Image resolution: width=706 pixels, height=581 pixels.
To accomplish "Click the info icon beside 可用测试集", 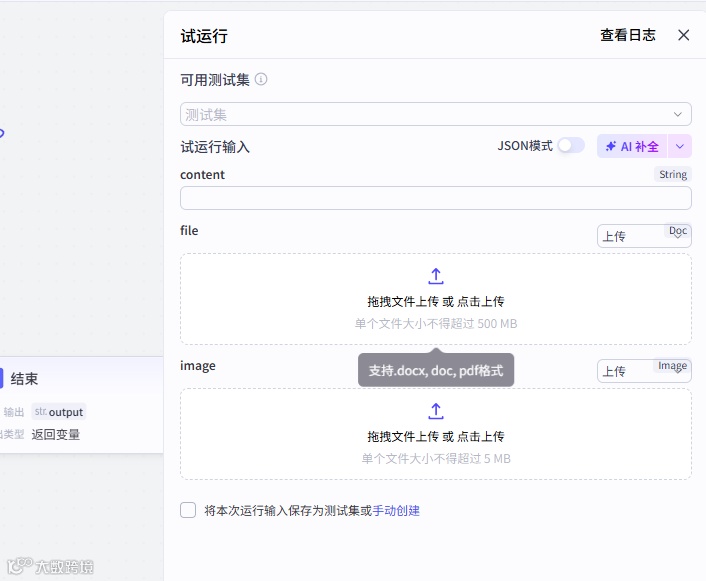I will [261, 80].
